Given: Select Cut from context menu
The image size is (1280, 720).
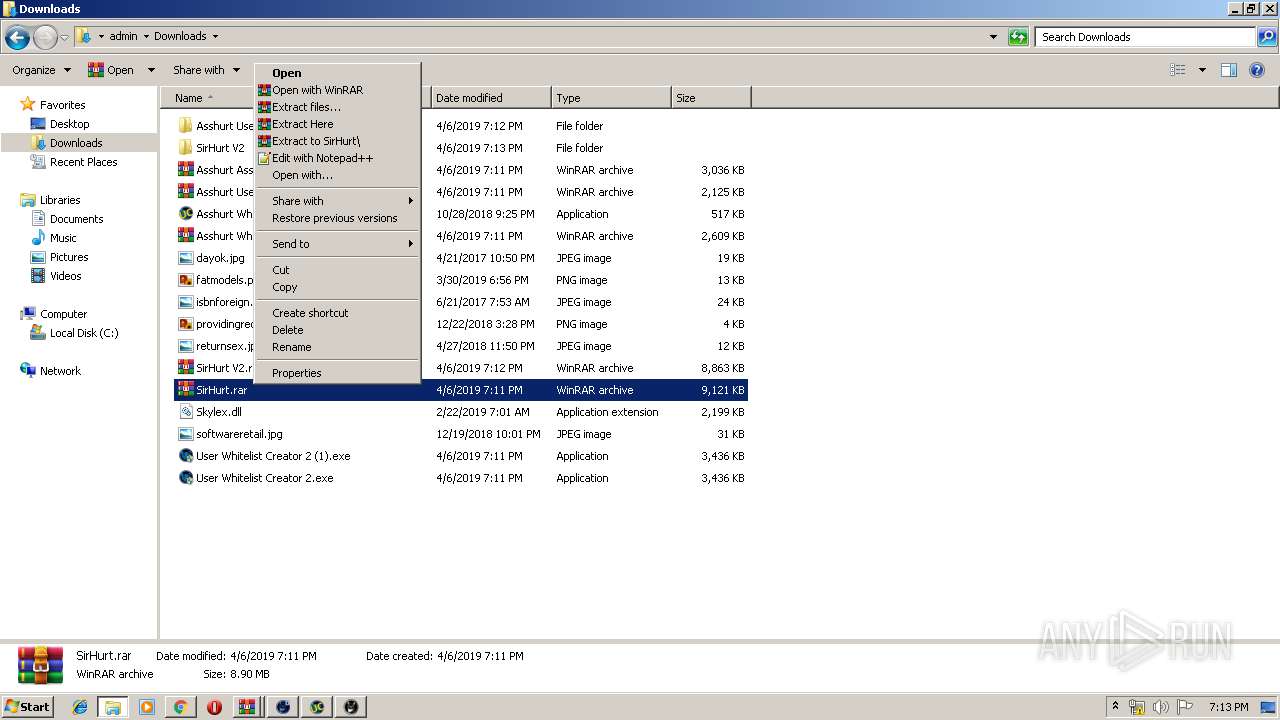Looking at the screenshot, I should (x=337, y=270).
